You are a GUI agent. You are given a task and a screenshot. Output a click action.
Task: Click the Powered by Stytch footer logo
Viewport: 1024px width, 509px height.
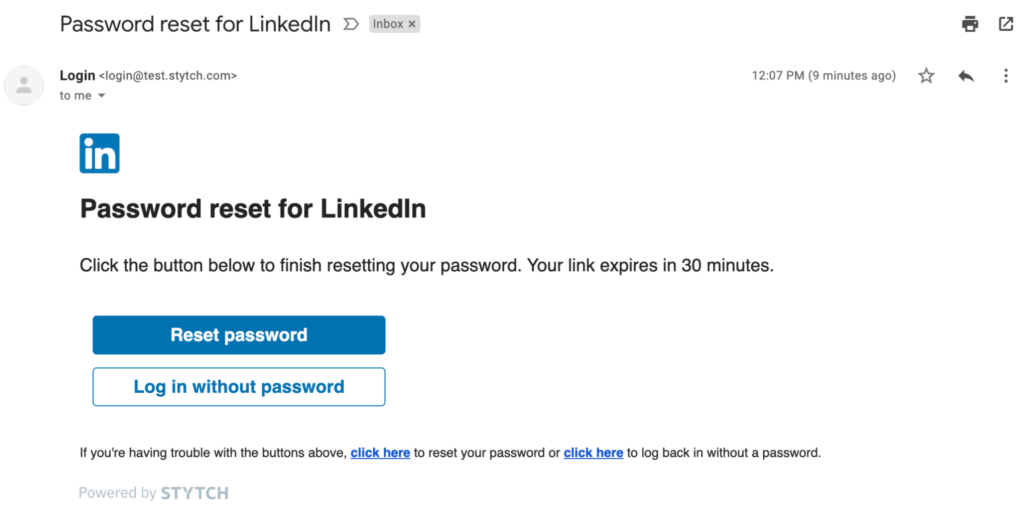(x=154, y=493)
